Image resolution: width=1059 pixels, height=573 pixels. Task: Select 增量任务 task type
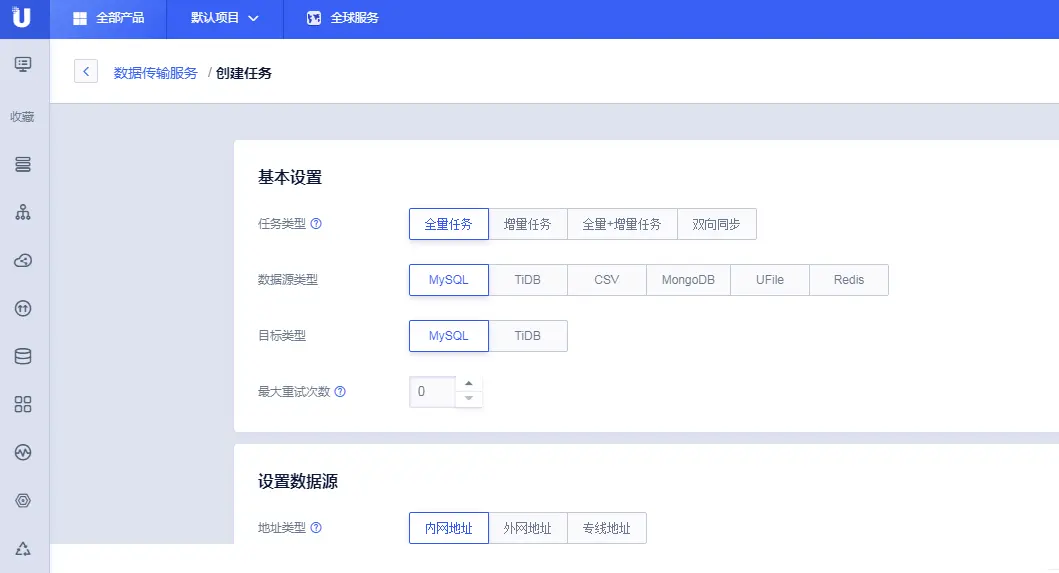527,224
